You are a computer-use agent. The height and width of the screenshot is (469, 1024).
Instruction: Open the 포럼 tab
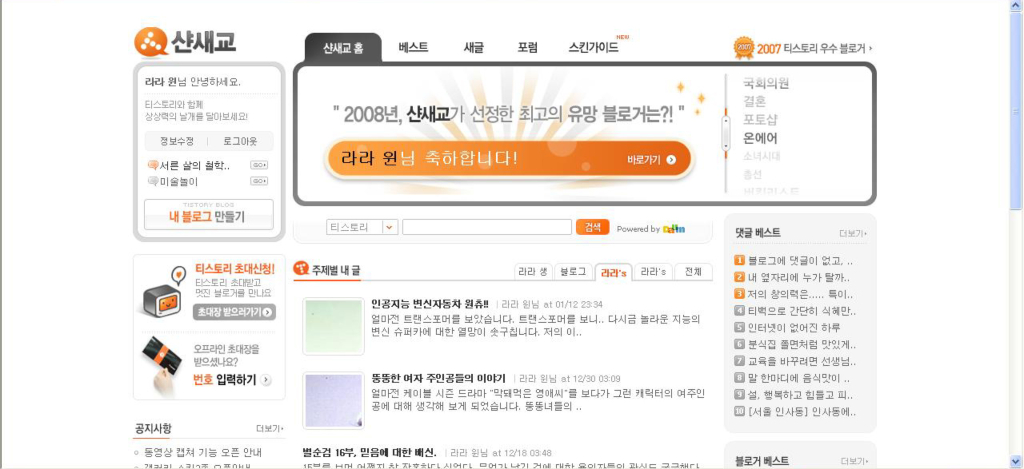(x=528, y=48)
